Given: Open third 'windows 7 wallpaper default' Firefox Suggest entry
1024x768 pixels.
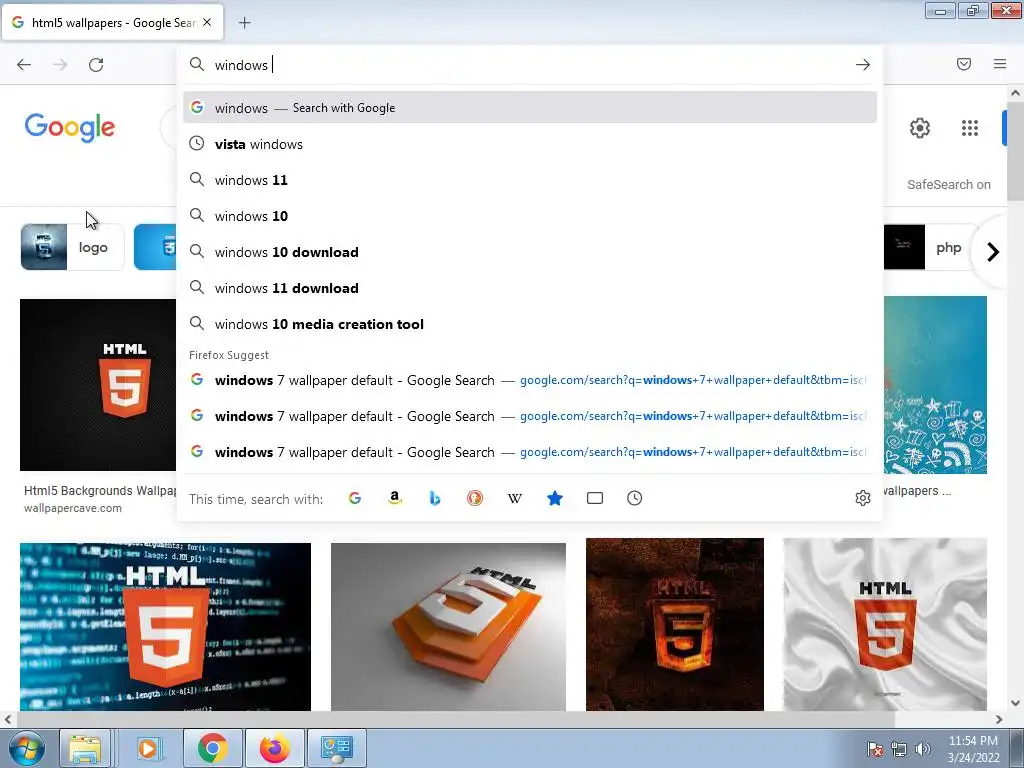Looking at the screenshot, I should (x=530, y=452).
